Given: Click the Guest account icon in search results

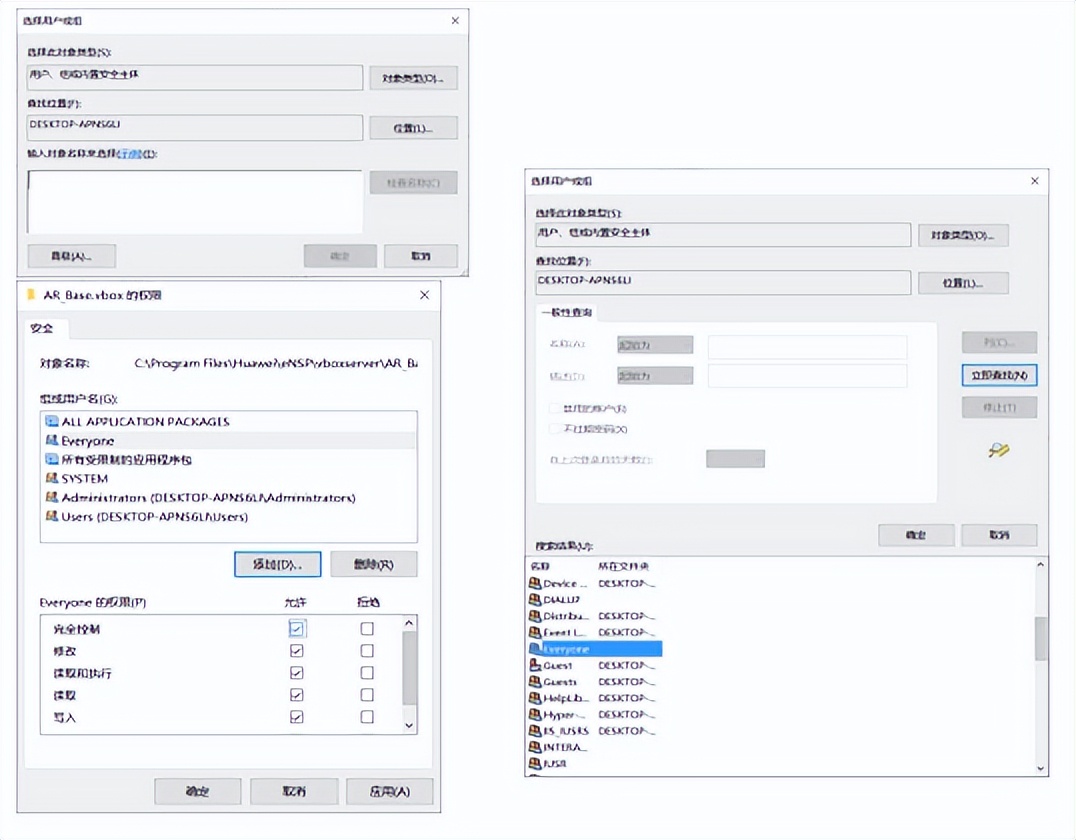Looking at the screenshot, I should point(535,666).
